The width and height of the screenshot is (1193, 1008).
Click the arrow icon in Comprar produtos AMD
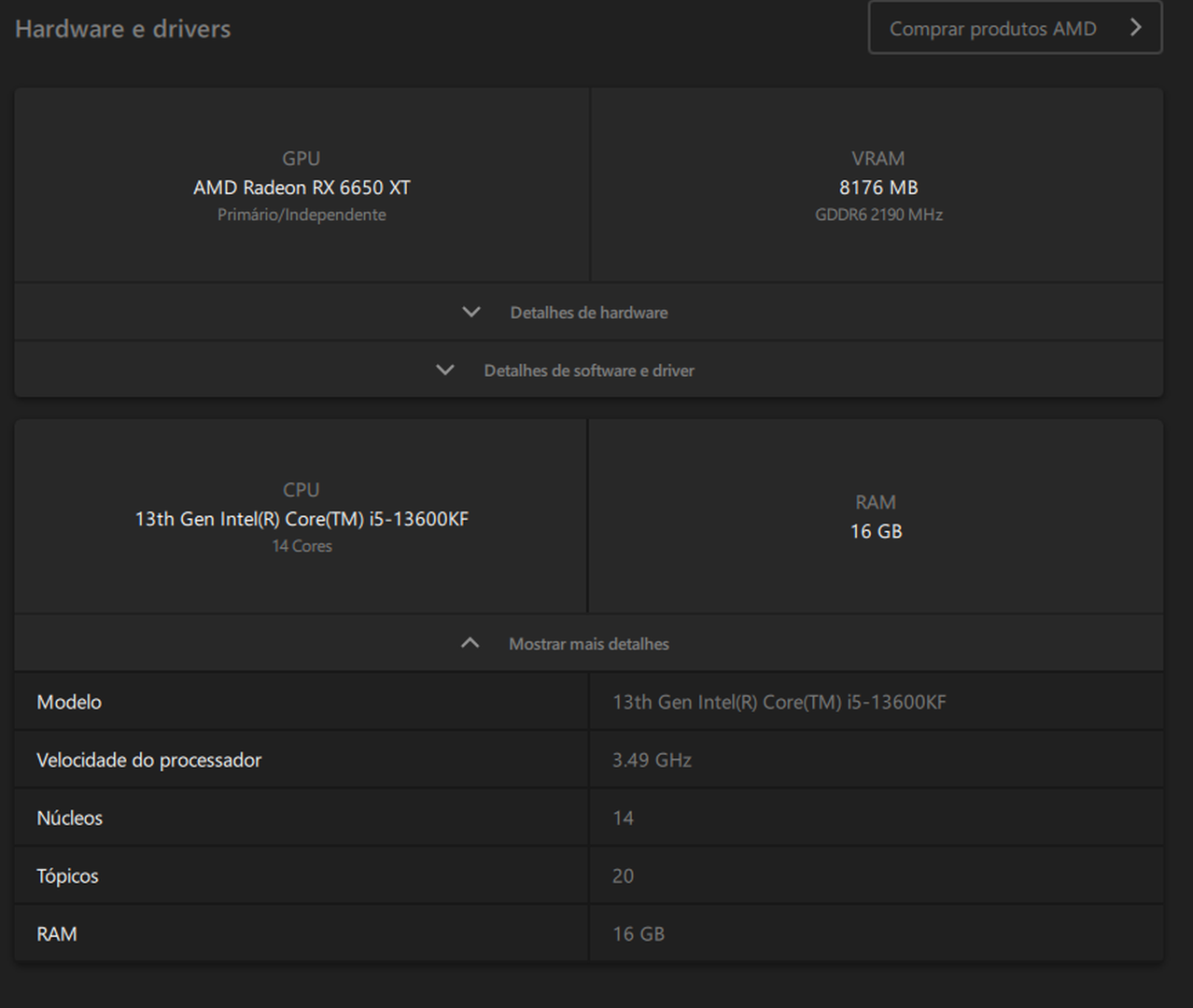(x=1135, y=28)
